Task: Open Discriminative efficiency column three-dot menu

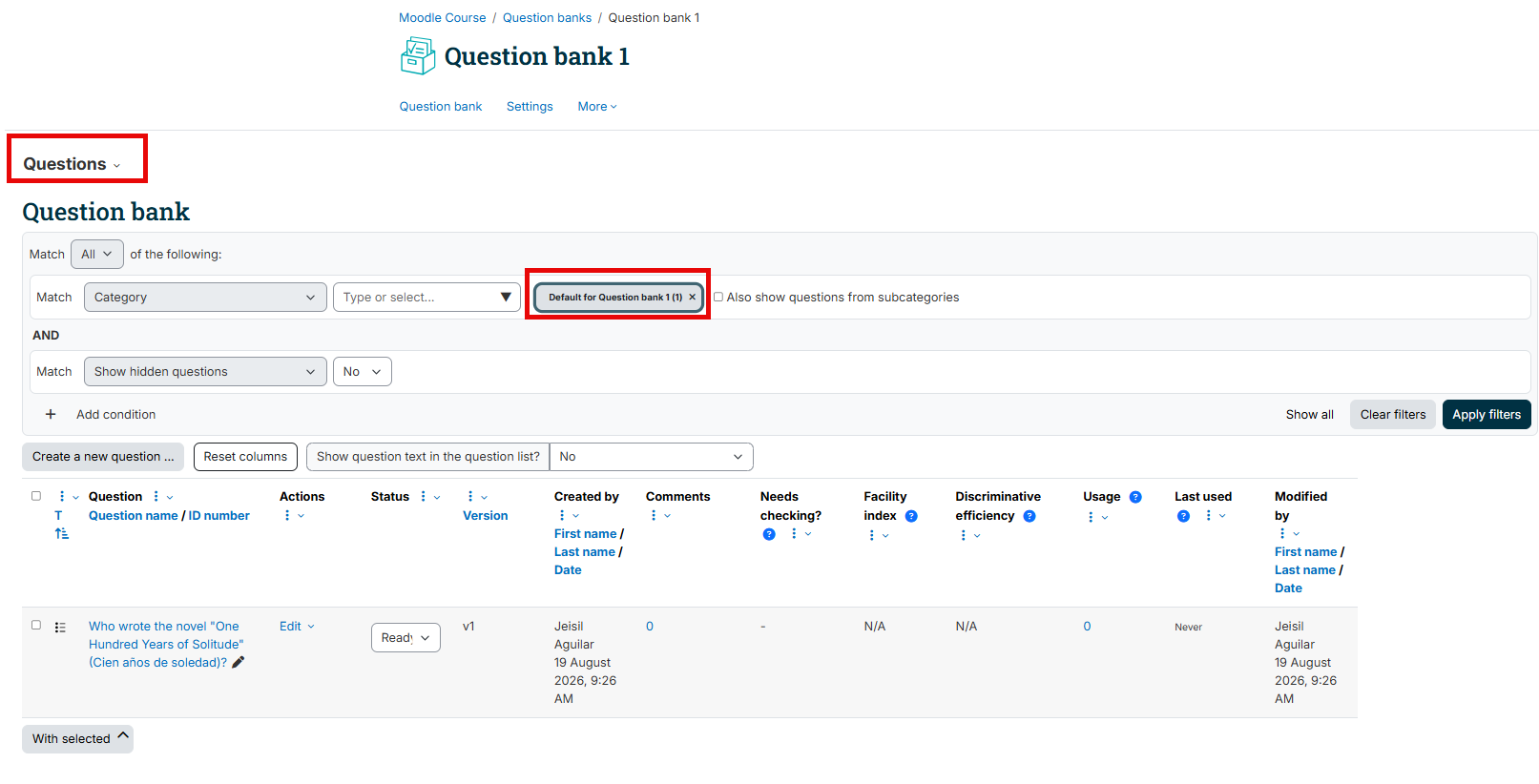Action: (963, 535)
